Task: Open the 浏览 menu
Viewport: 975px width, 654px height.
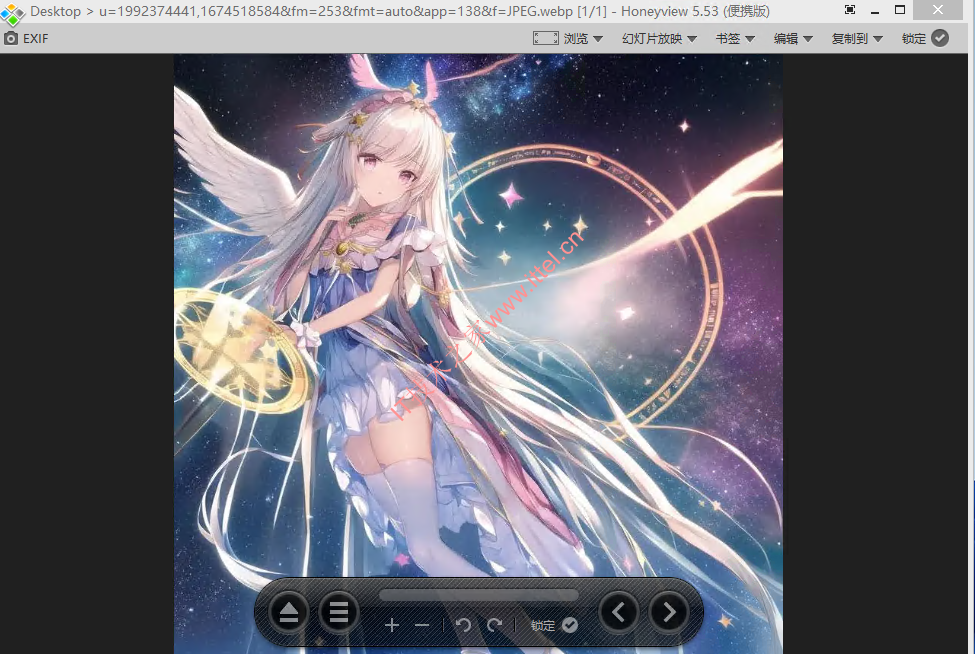Action: 576,39
